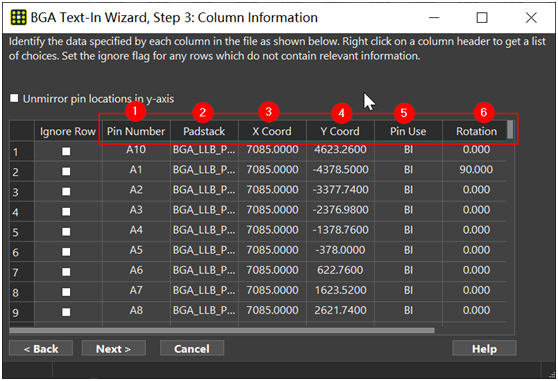The width and height of the screenshot is (558, 381).
Task: Click the red annotation marker number 6
Action: coord(483,112)
